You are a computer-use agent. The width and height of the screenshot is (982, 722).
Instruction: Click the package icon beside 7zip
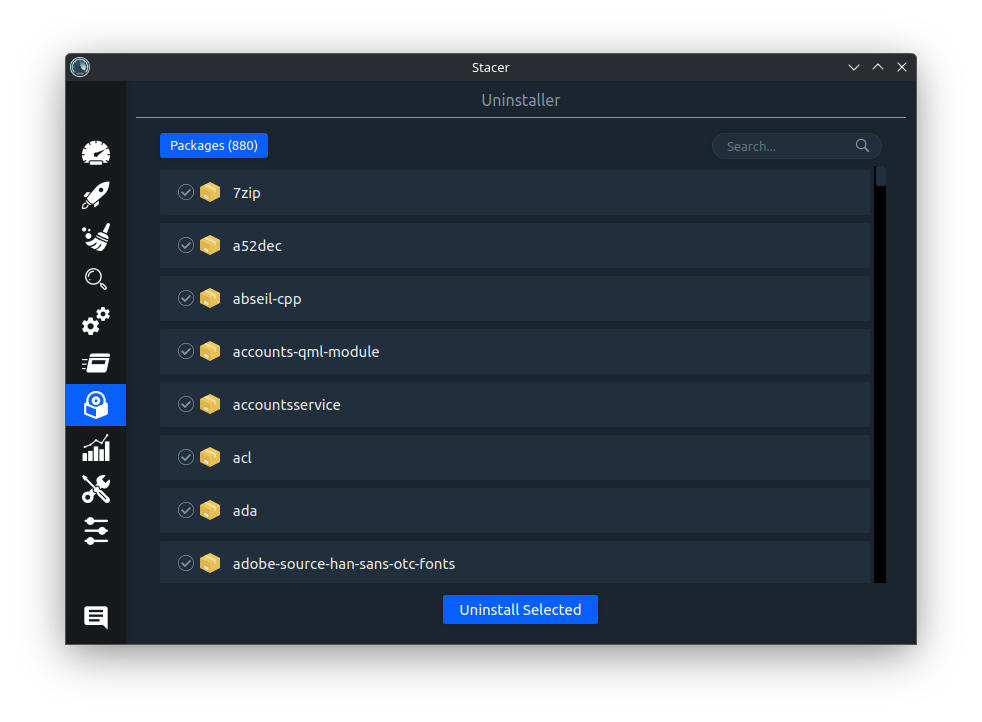click(210, 192)
